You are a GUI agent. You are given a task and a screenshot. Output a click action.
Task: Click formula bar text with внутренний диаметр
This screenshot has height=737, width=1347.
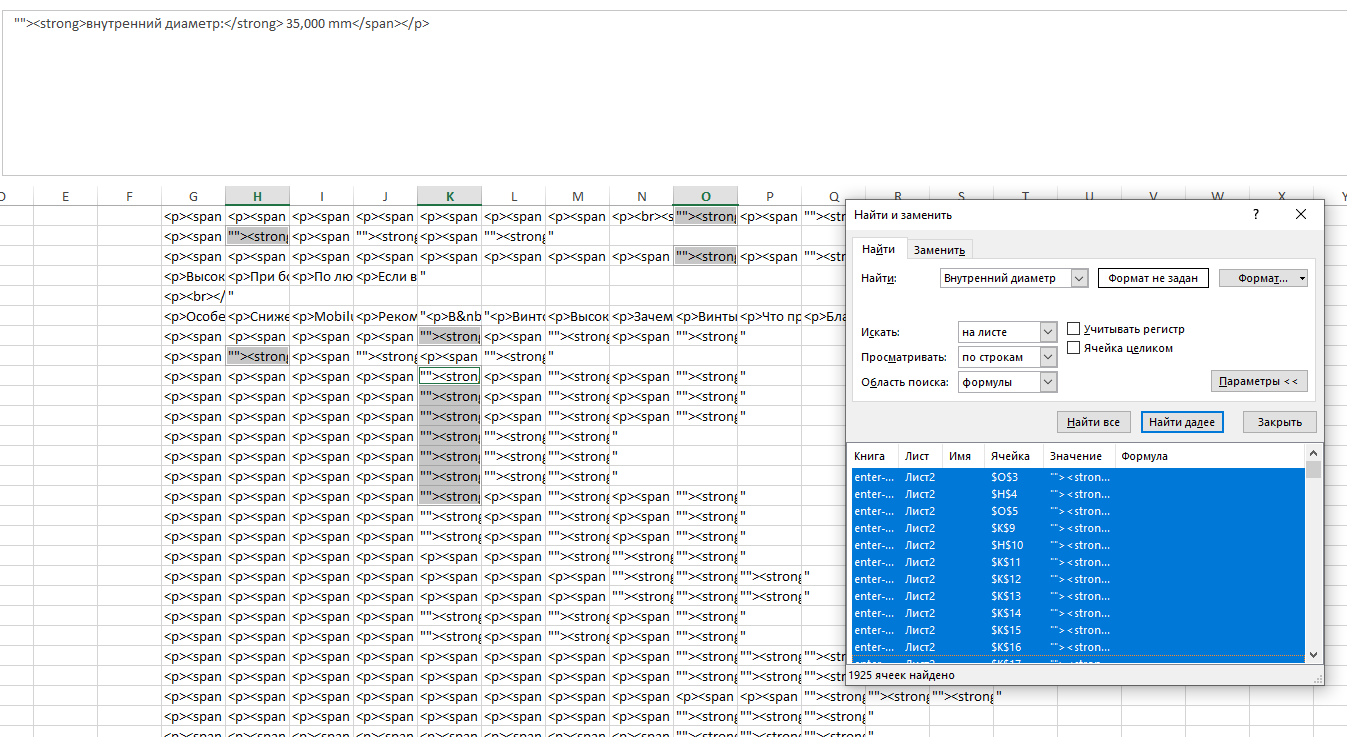(x=222, y=23)
